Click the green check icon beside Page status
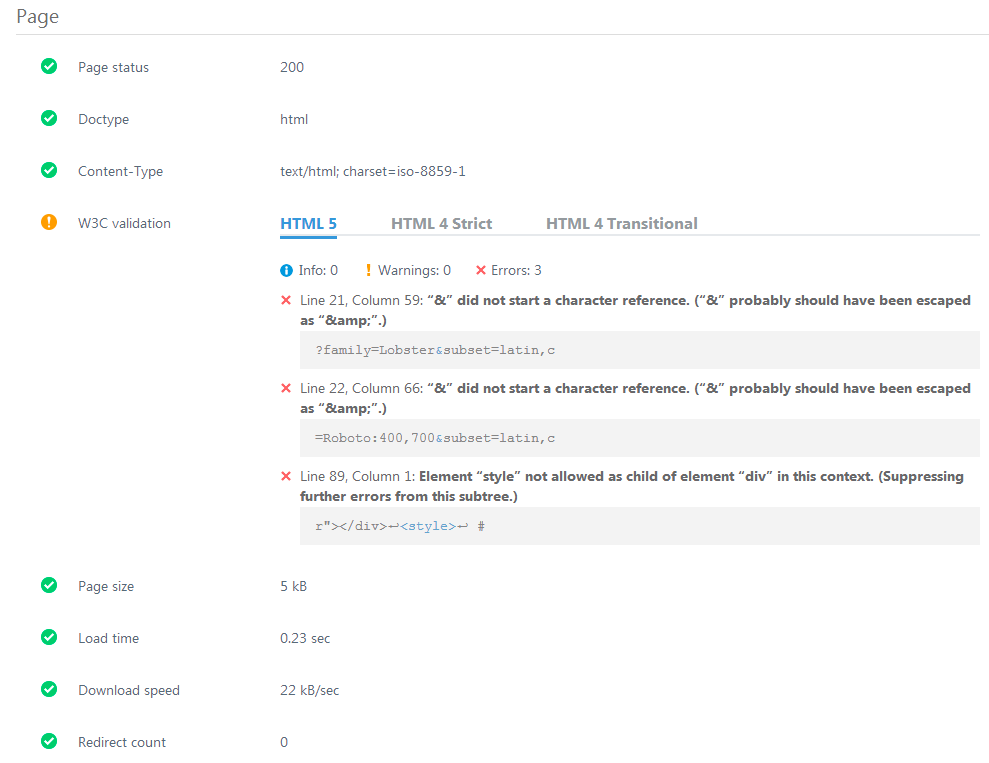This screenshot has height=763, width=989. point(49,67)
